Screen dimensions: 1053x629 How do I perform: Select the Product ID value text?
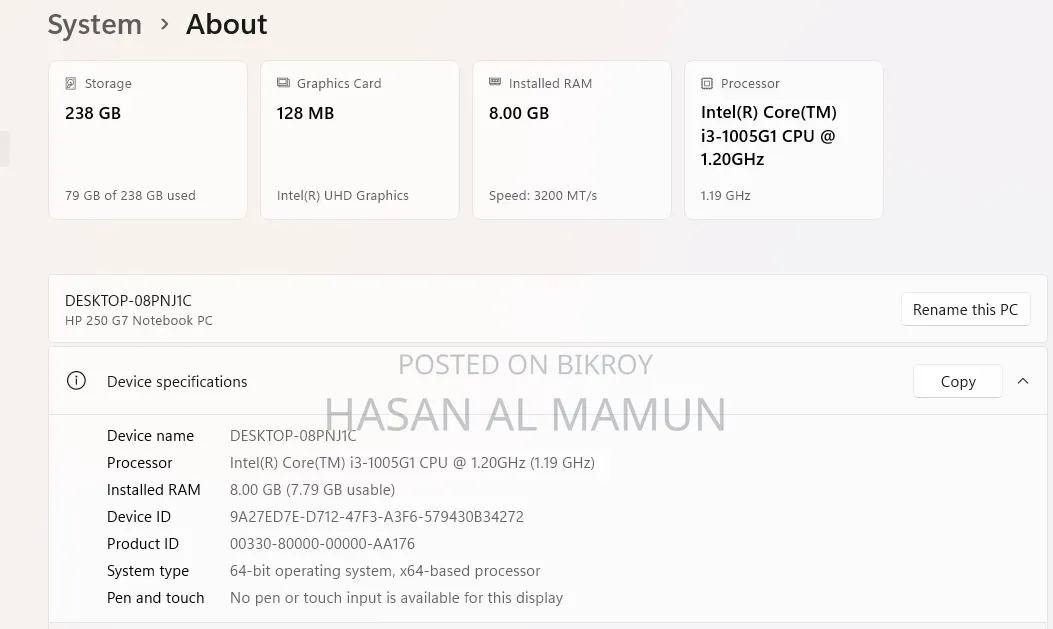pos(322,544)
